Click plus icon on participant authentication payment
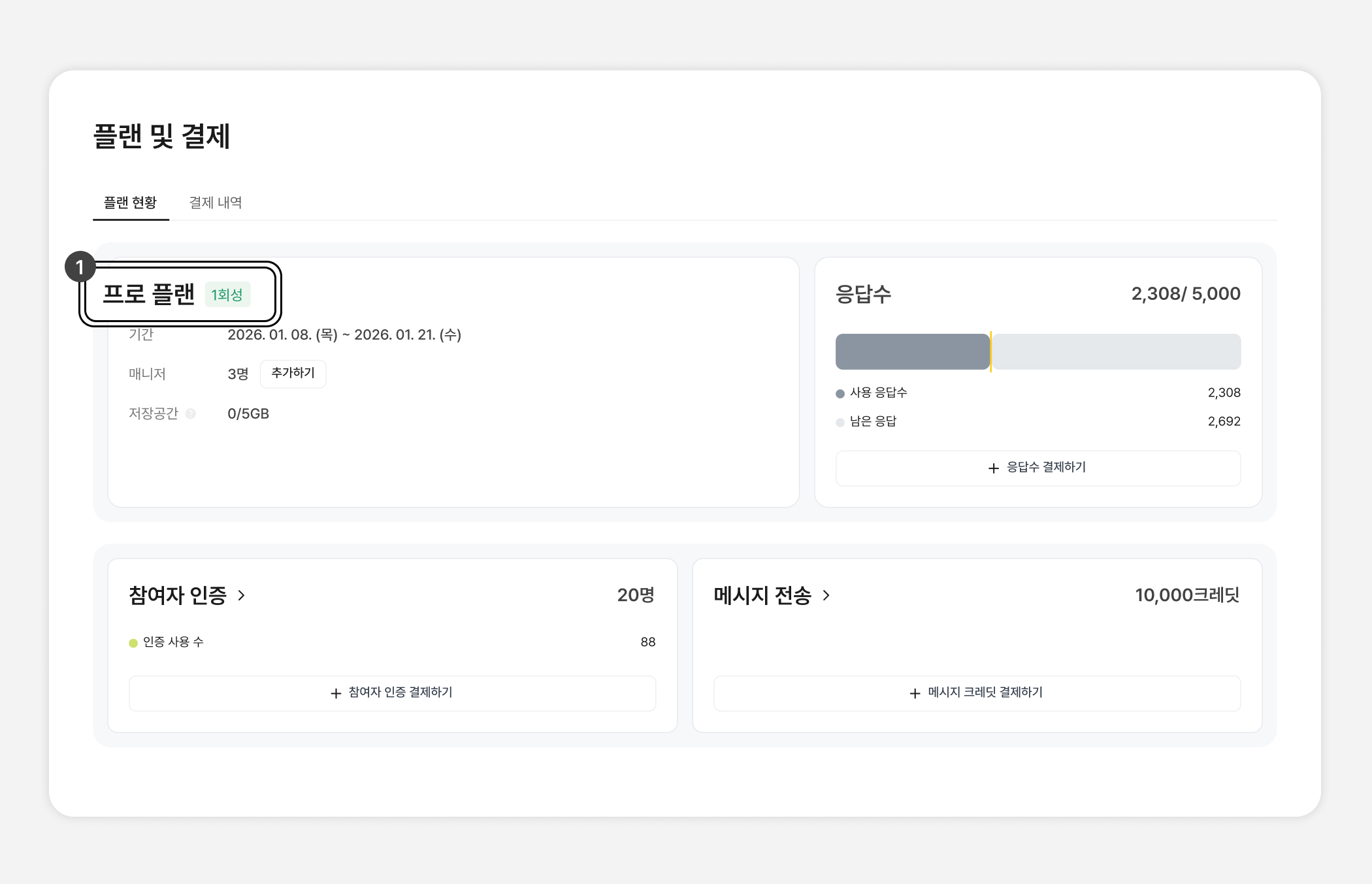The height and width of the screenshot is (884, 1372). tap(336, 693)
